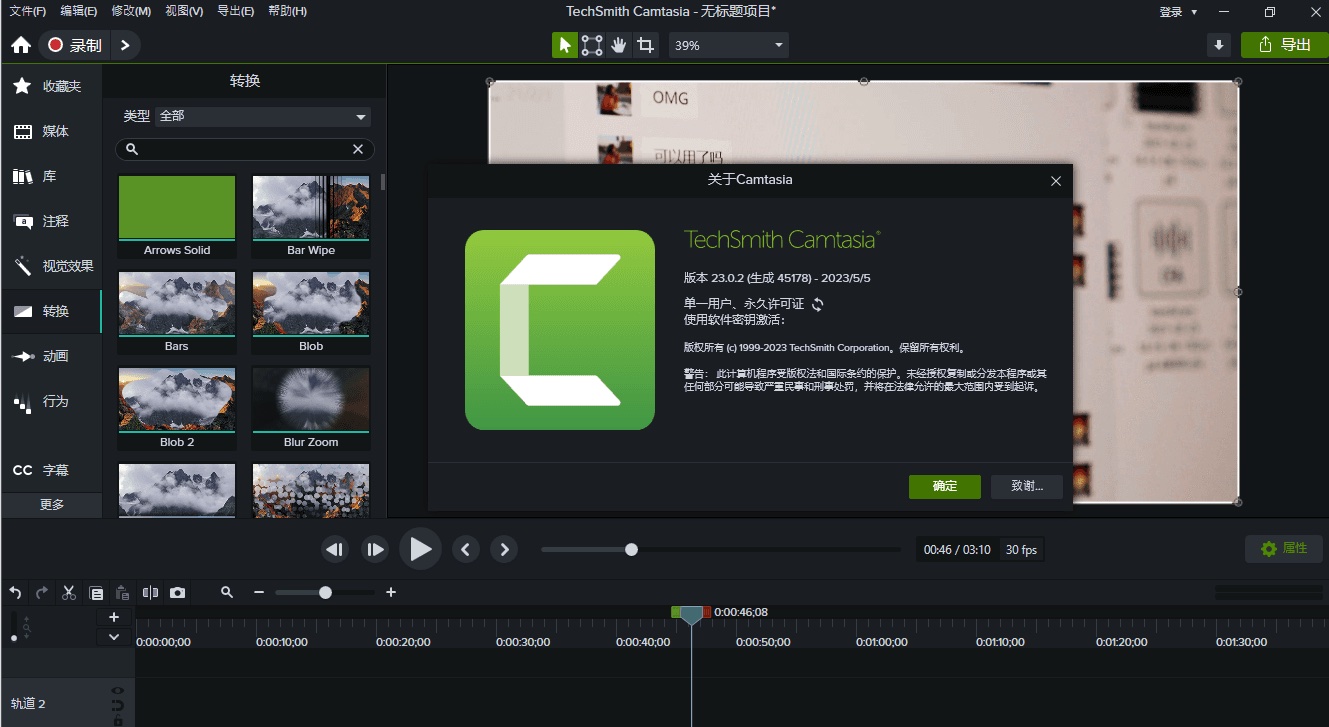Toggle snapping on 轨道 2 magnet icon
1329x727 pixels.
coord(117,704)
